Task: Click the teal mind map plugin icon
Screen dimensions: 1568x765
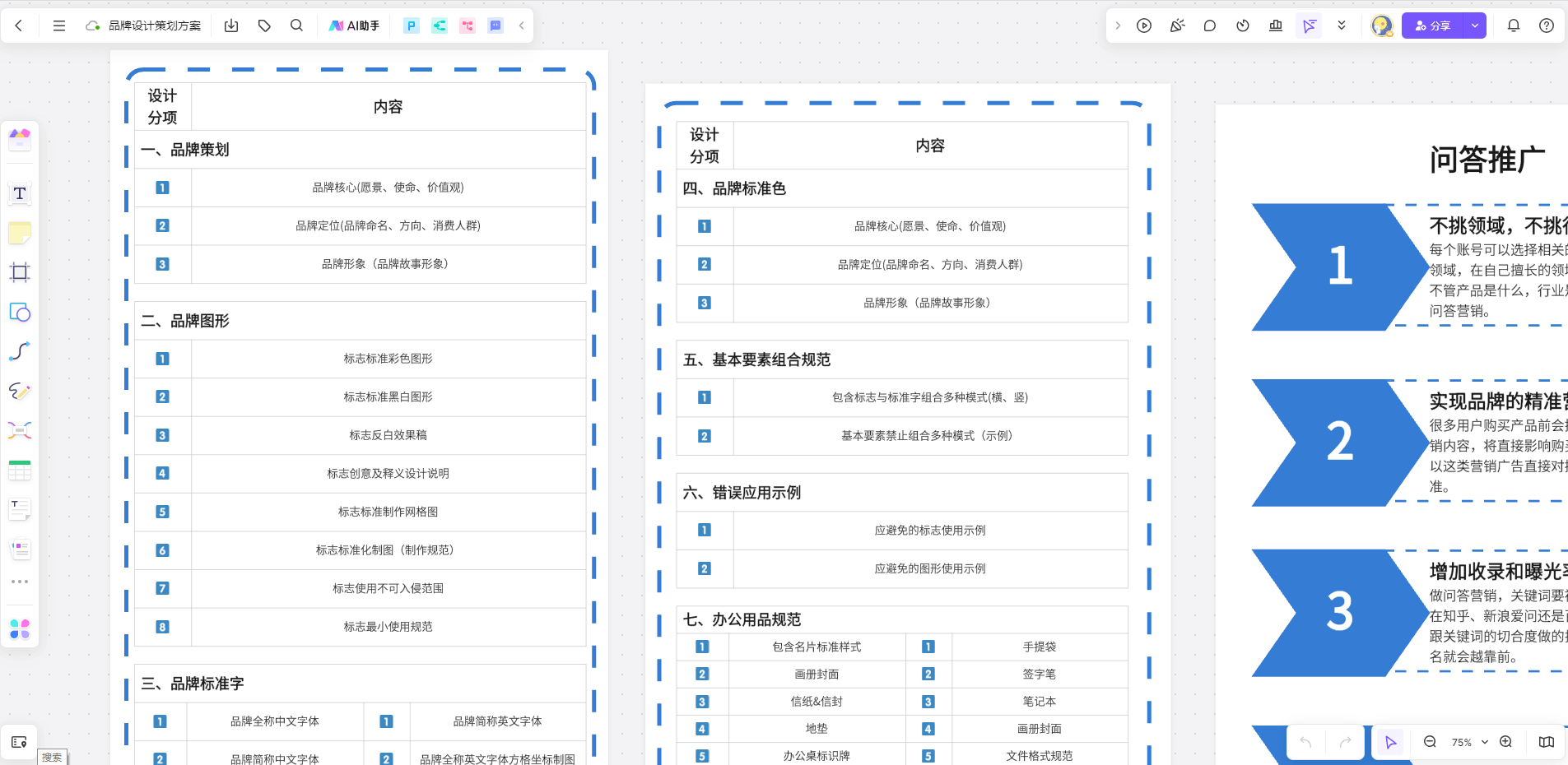Action: click(440, 25)
